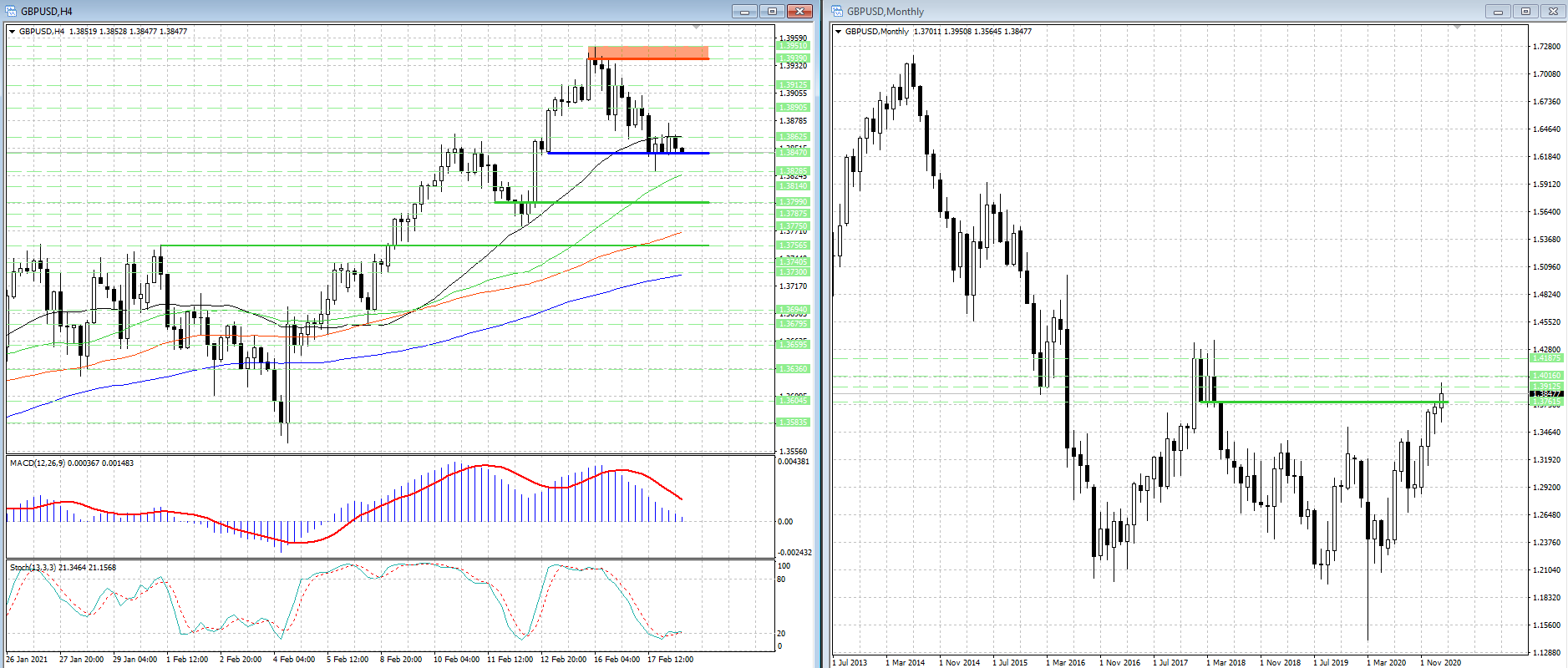Maximize the GBPUSD,H4 chart window
1568x668 pixels.
coord(772,11)
